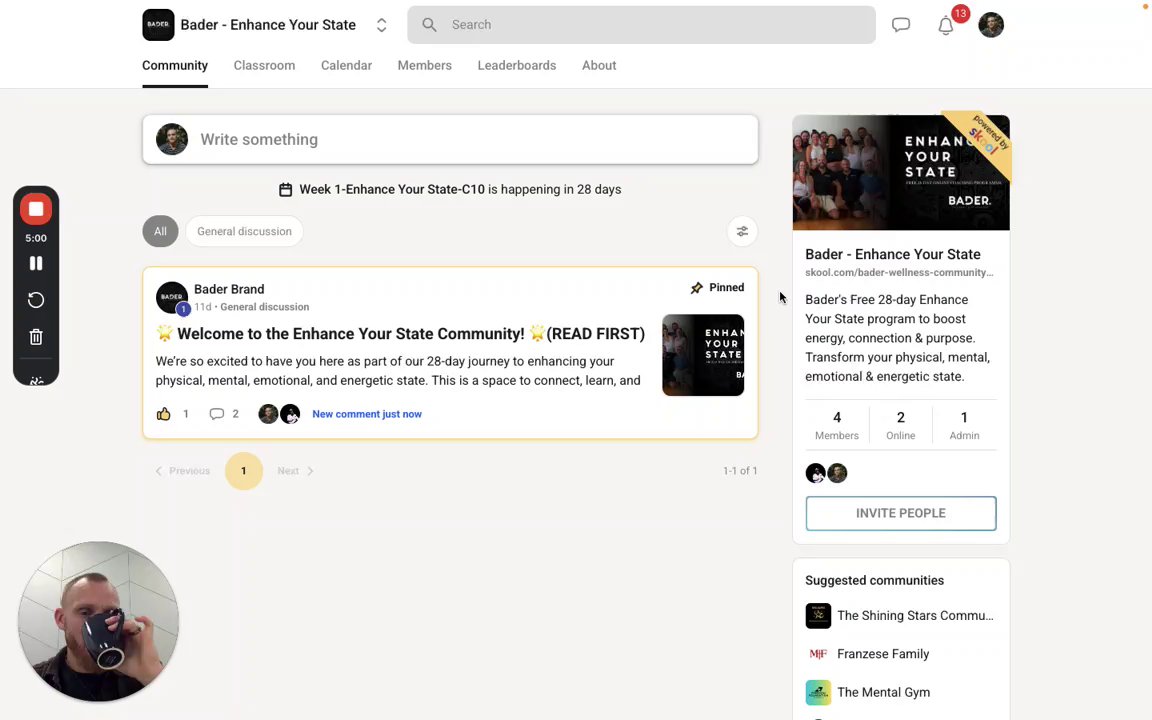Open the Enhance Your State banner image
The width and height of the screenshot is (1152, 720).
click(x=901, y=173)
